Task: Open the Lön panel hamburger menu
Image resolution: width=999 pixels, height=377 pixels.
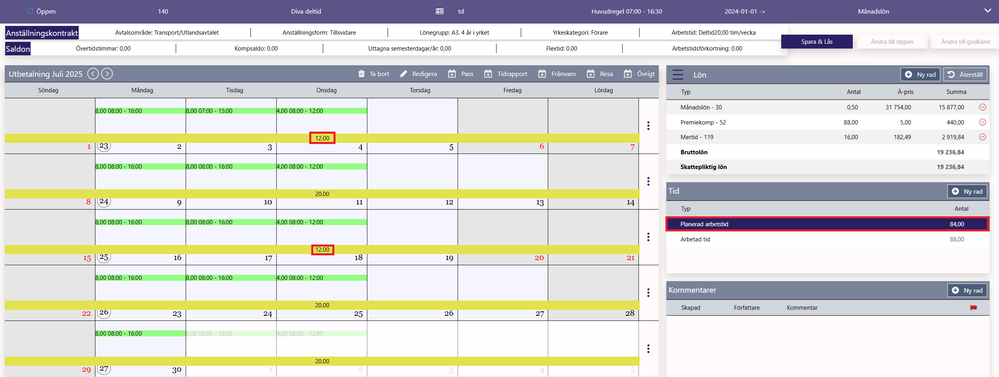Action: (677, 75)
